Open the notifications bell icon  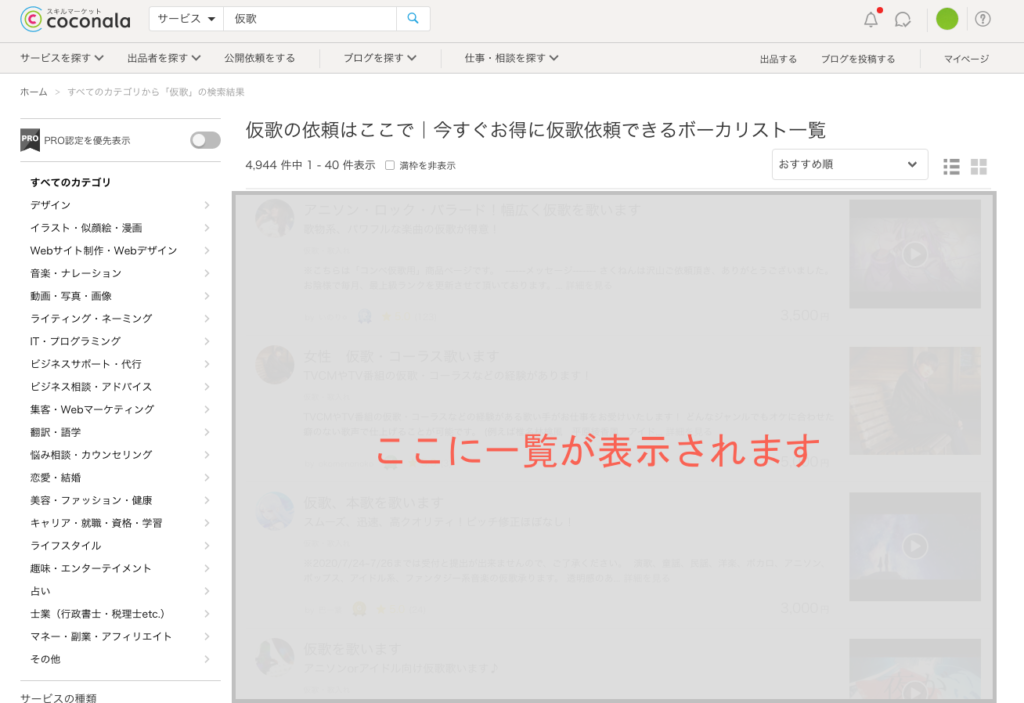click(871, 19)
